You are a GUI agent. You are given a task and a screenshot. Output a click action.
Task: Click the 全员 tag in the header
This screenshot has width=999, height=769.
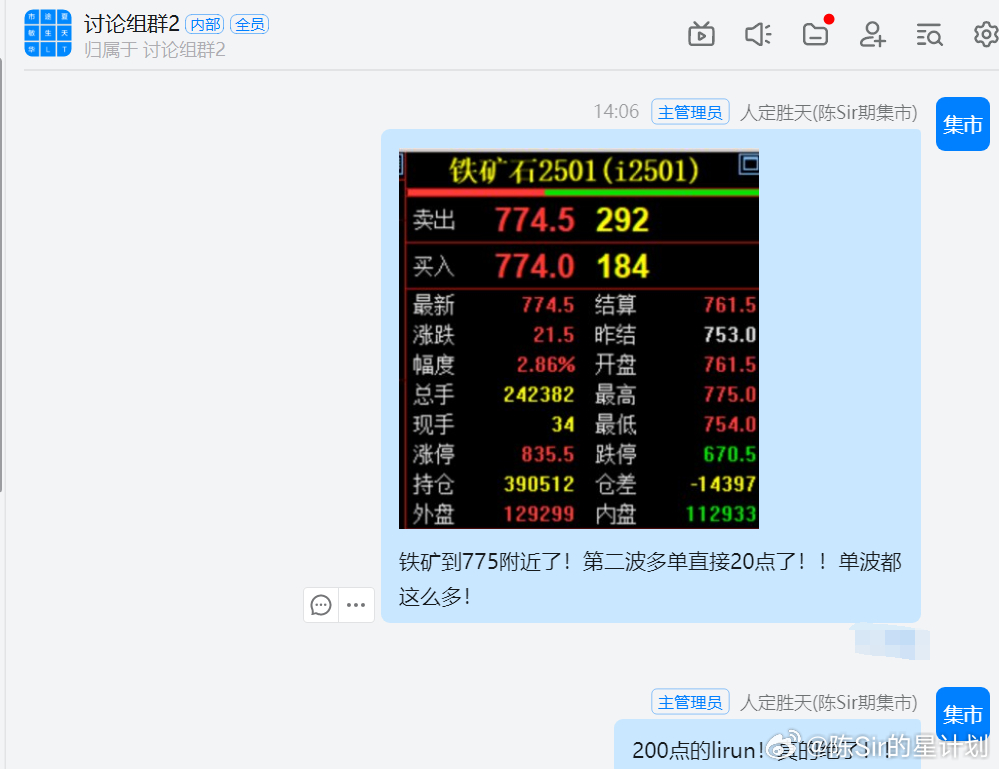tap(250, 23)
